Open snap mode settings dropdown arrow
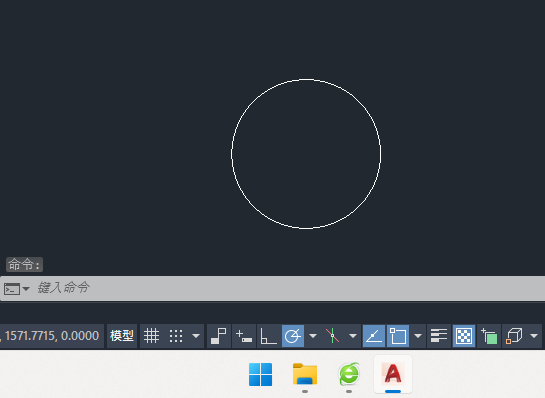Viewport: 545px width, 398px height. [x=196, y=336]
